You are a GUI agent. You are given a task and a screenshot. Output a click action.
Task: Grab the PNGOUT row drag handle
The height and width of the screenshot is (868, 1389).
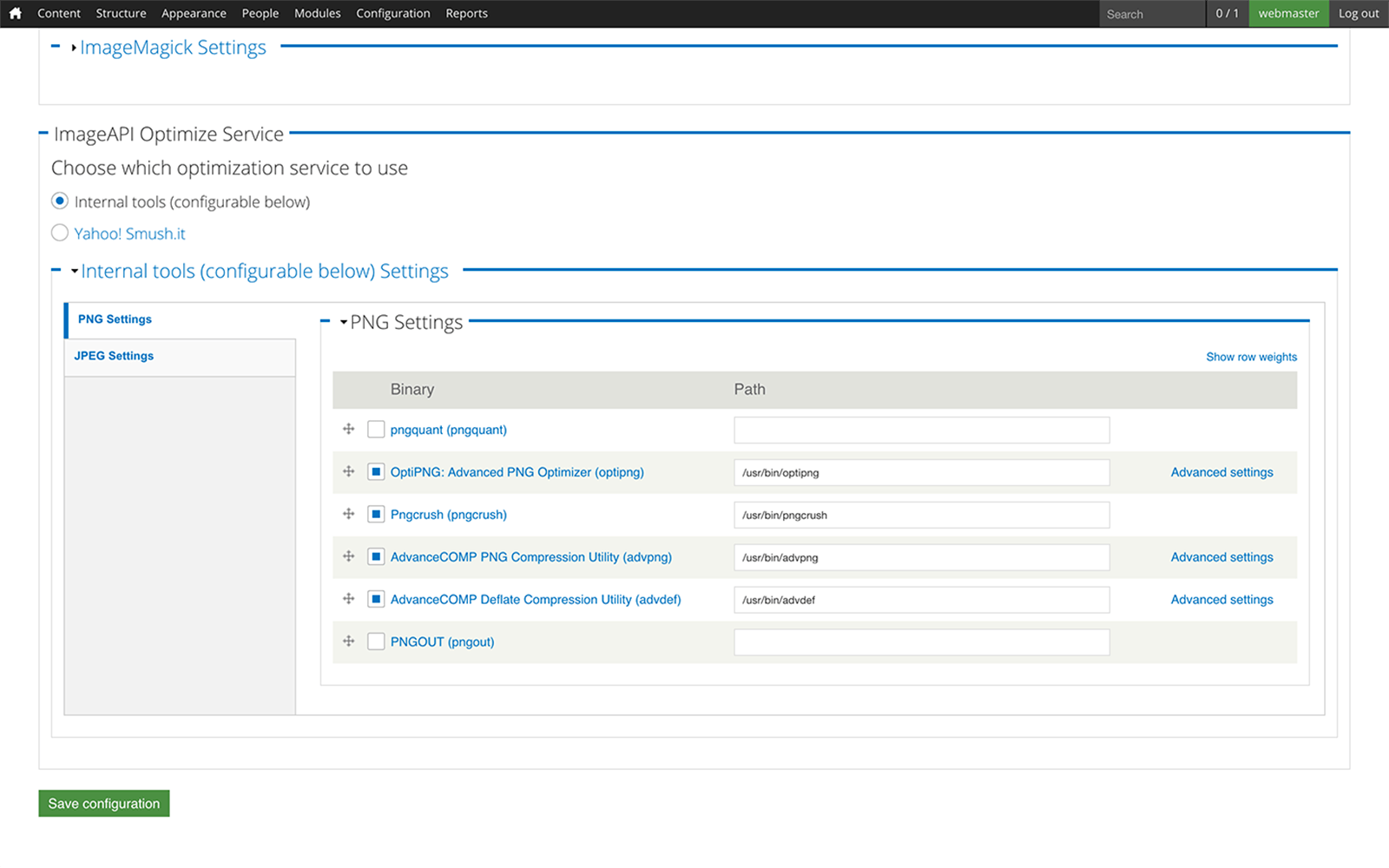[349, 641]
